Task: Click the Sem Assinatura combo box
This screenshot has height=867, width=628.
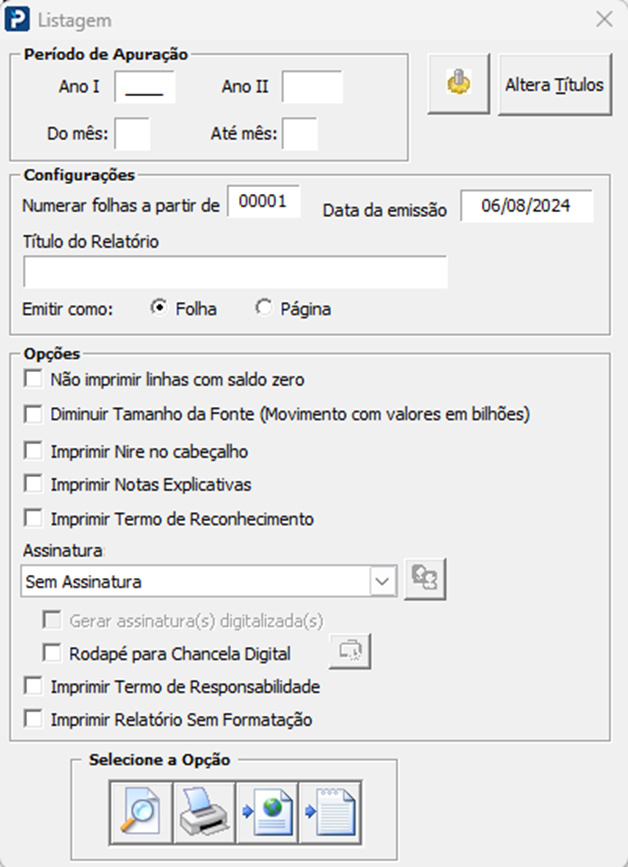Action: click(x=209, y=581)
